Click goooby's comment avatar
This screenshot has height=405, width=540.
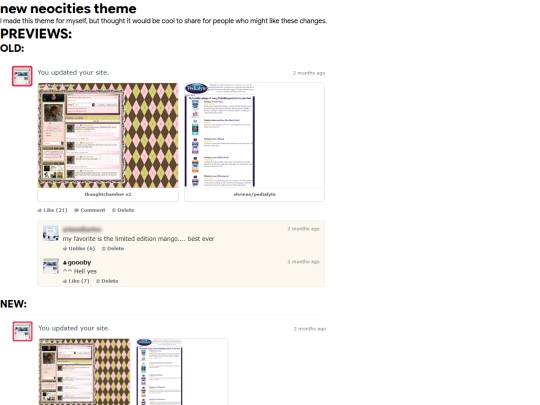click(51, 266)
